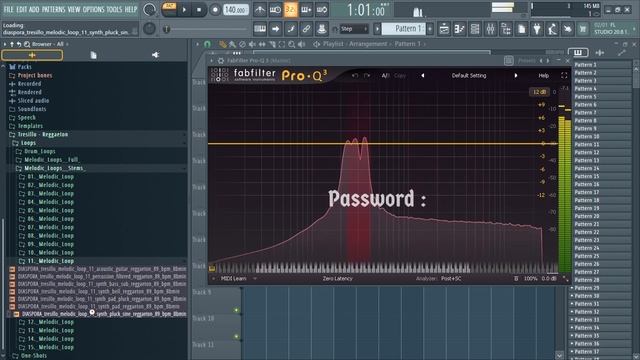The height and width of the screenshot is (360, 640).
Task: Select the playlist mute tool icon
Action: click(x=252, y=44)
